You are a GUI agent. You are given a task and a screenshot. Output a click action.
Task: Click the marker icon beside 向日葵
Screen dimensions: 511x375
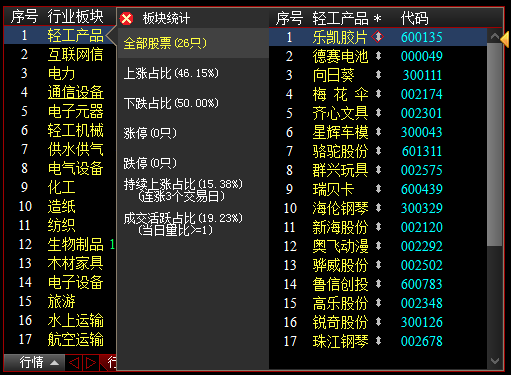(x=378, y=75)
